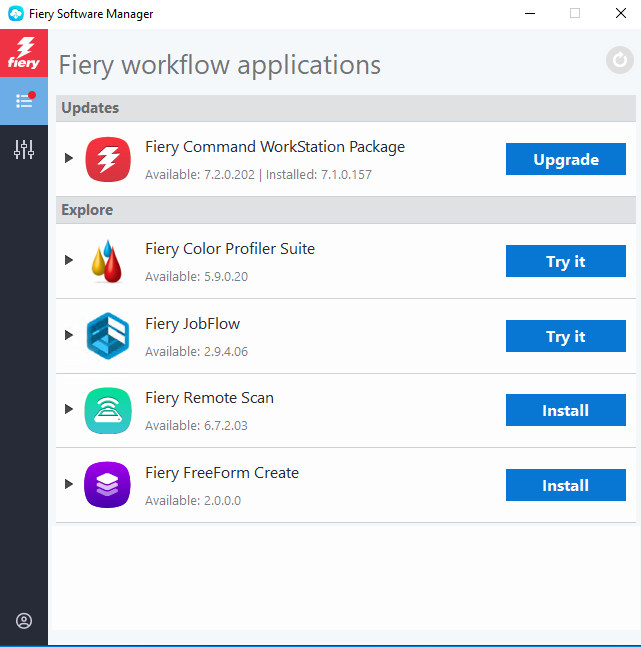The image size is (641, 647).
Task: Try Fiery Color Profiler Suite
Action: click(565, 261)
